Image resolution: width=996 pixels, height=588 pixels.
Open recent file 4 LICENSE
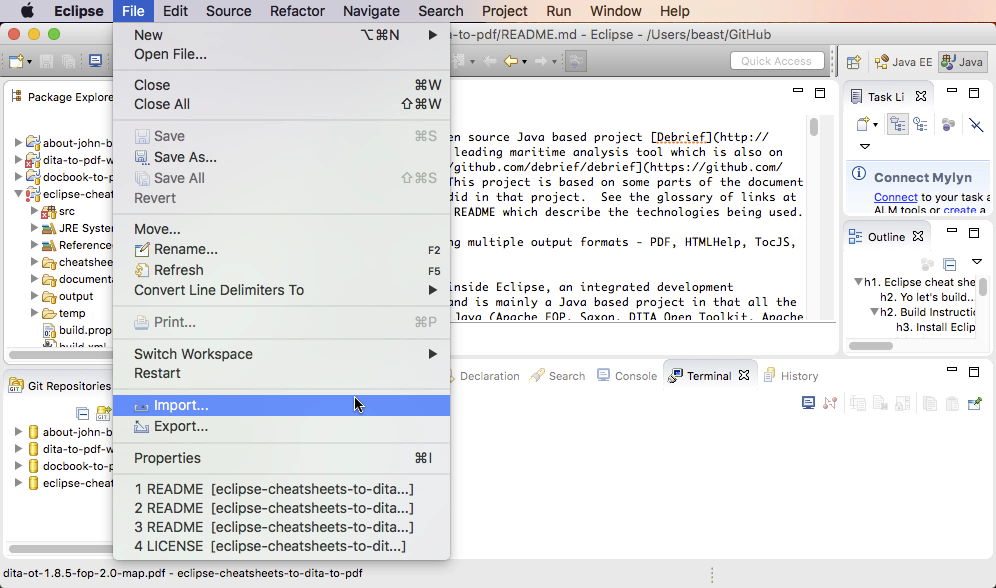pyautogui.click(x=281, y=546)
